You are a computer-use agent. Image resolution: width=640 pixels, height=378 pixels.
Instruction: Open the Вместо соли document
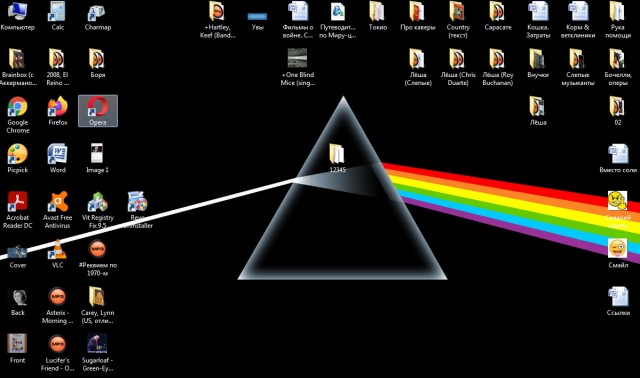click(618, 159)
